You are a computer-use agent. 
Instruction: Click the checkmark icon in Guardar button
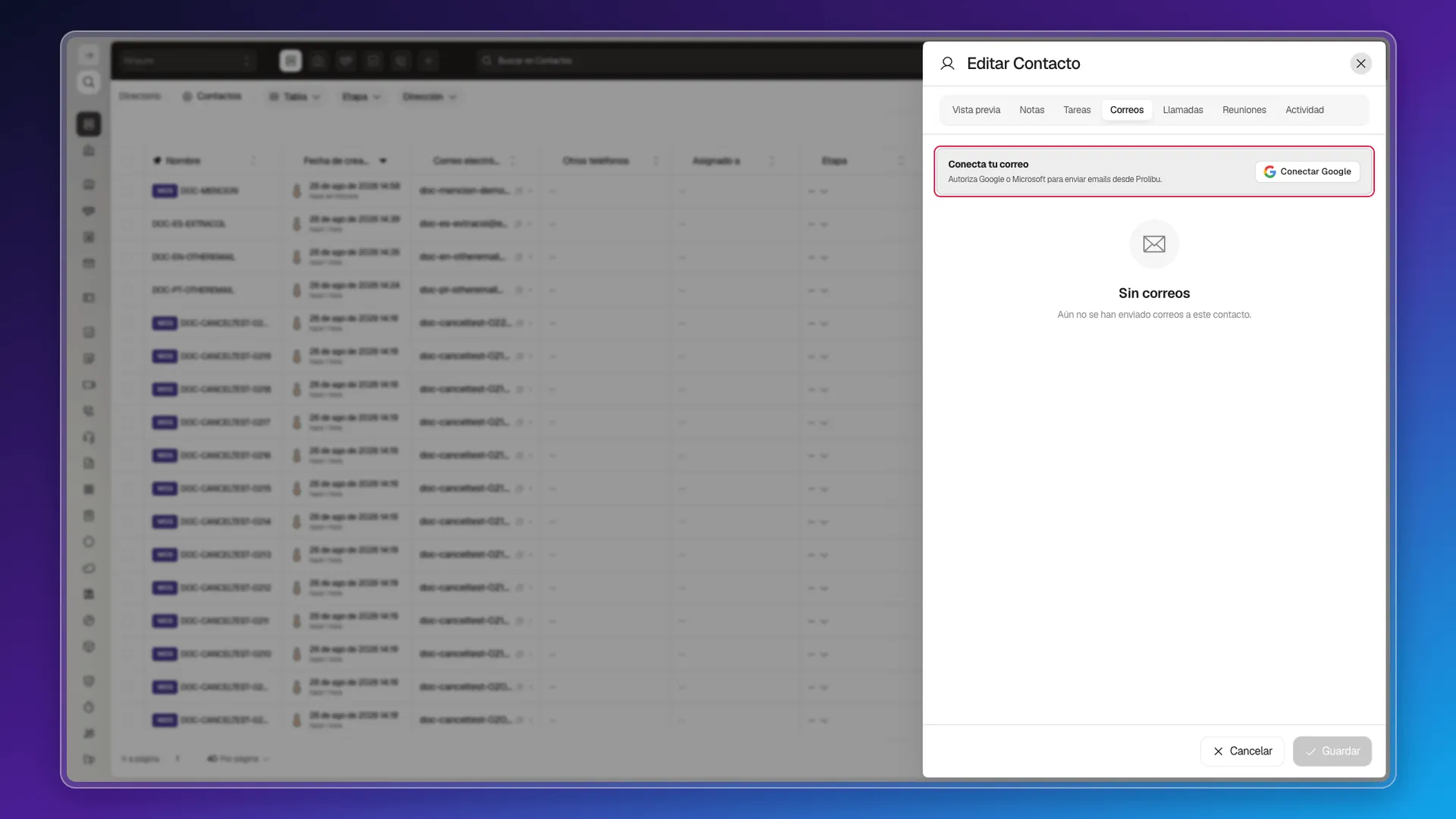[x=1310, y=752]
